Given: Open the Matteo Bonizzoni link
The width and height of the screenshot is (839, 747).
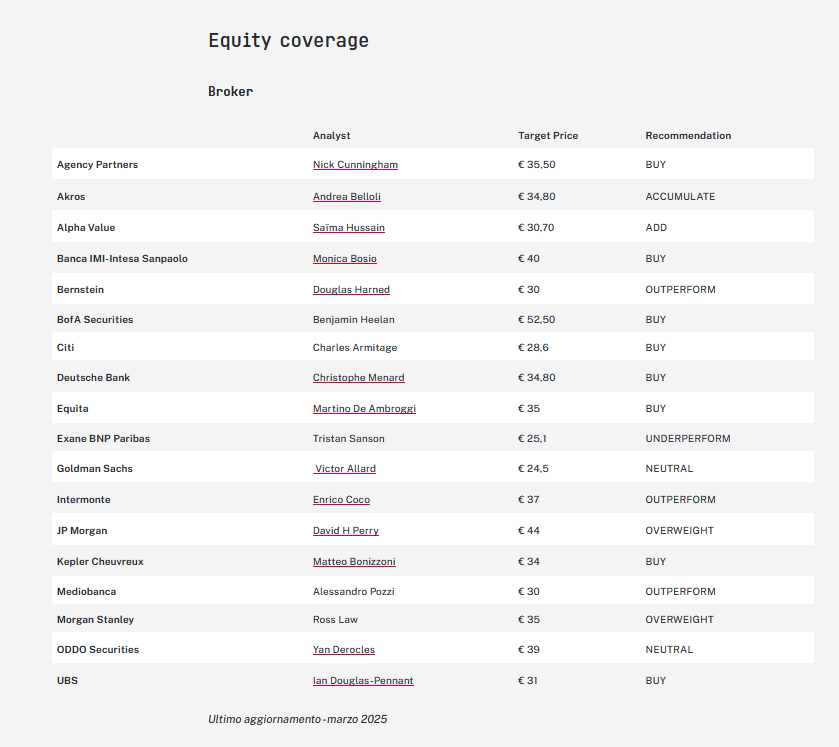Looking at the screenshot, I should (354, 561).
